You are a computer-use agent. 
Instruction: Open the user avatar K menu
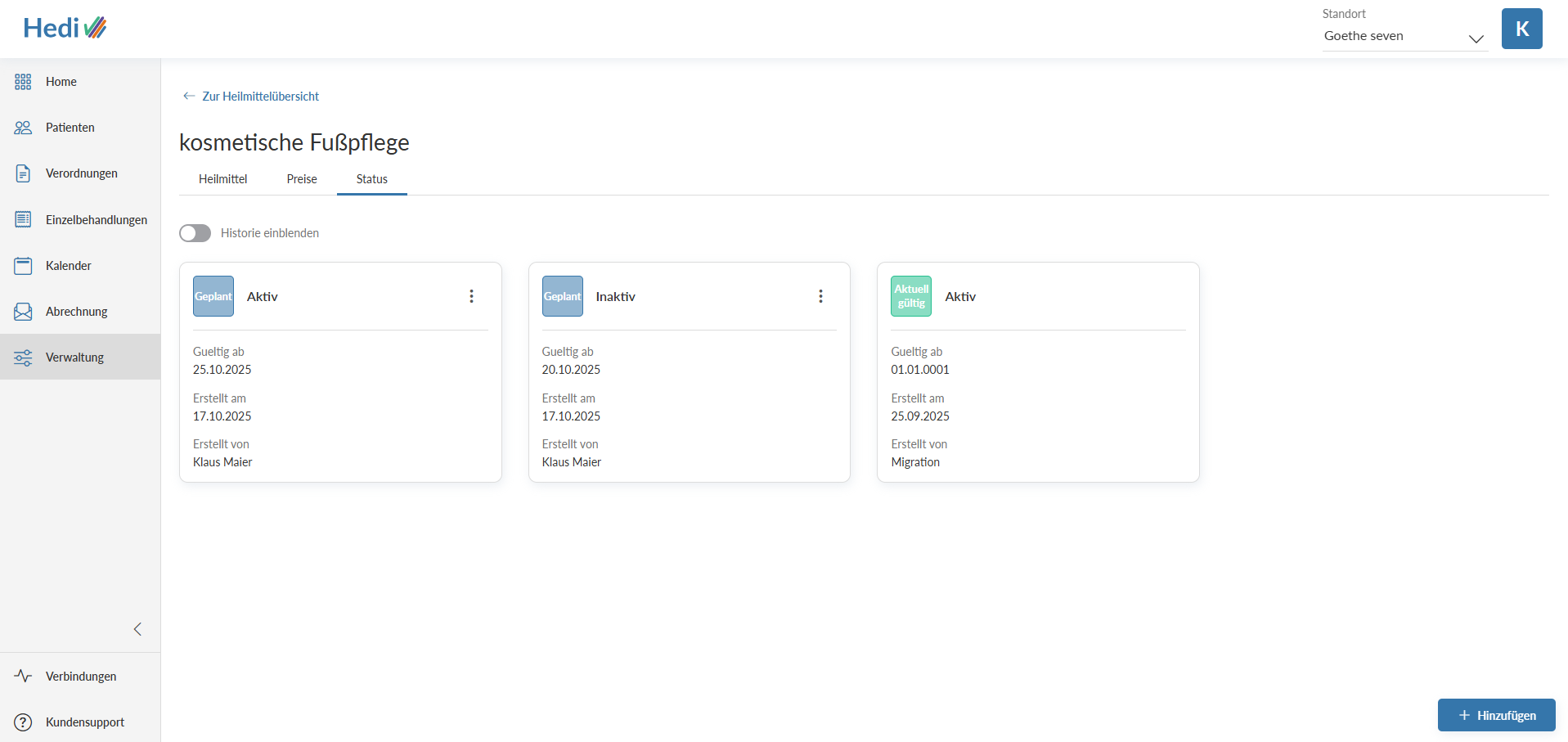1521,29
